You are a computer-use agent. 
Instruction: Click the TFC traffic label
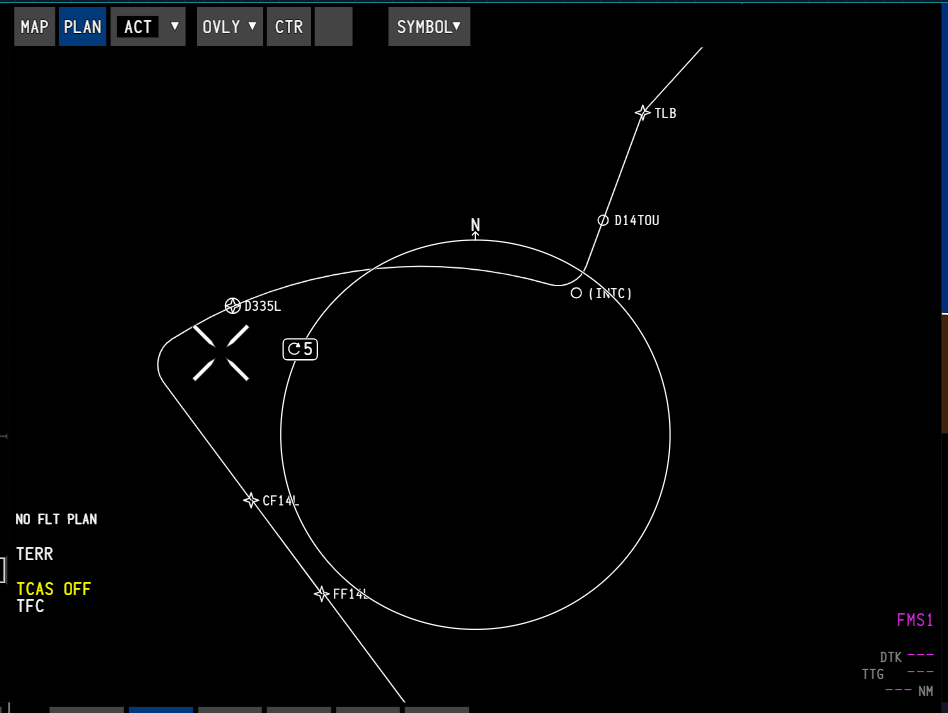pos(30,605)
